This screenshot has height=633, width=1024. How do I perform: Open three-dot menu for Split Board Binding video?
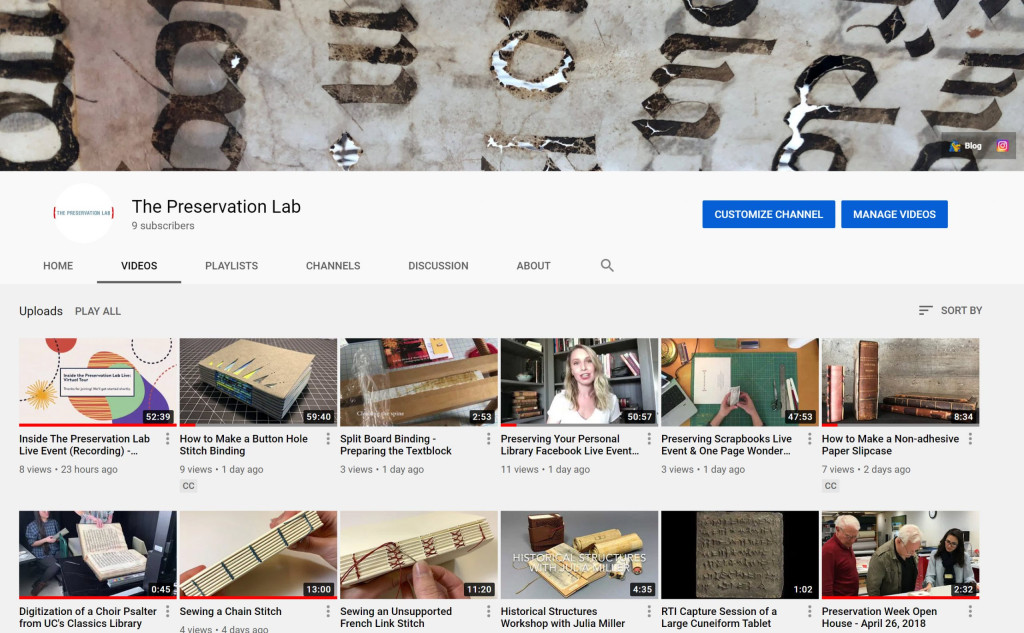(x=489, y=439)
